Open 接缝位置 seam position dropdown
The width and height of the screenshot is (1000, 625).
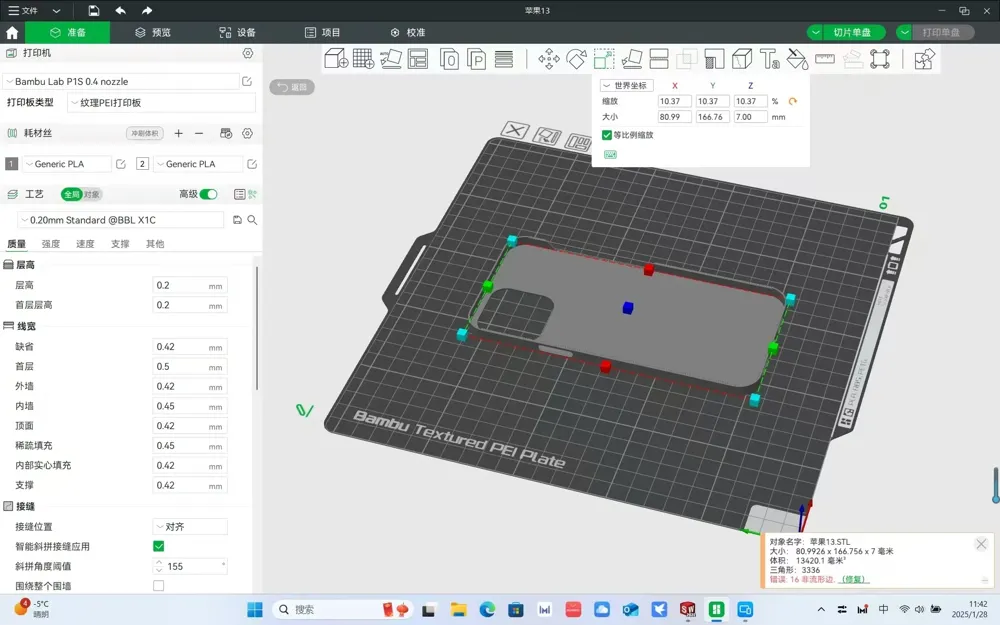(x=190, y=527)
